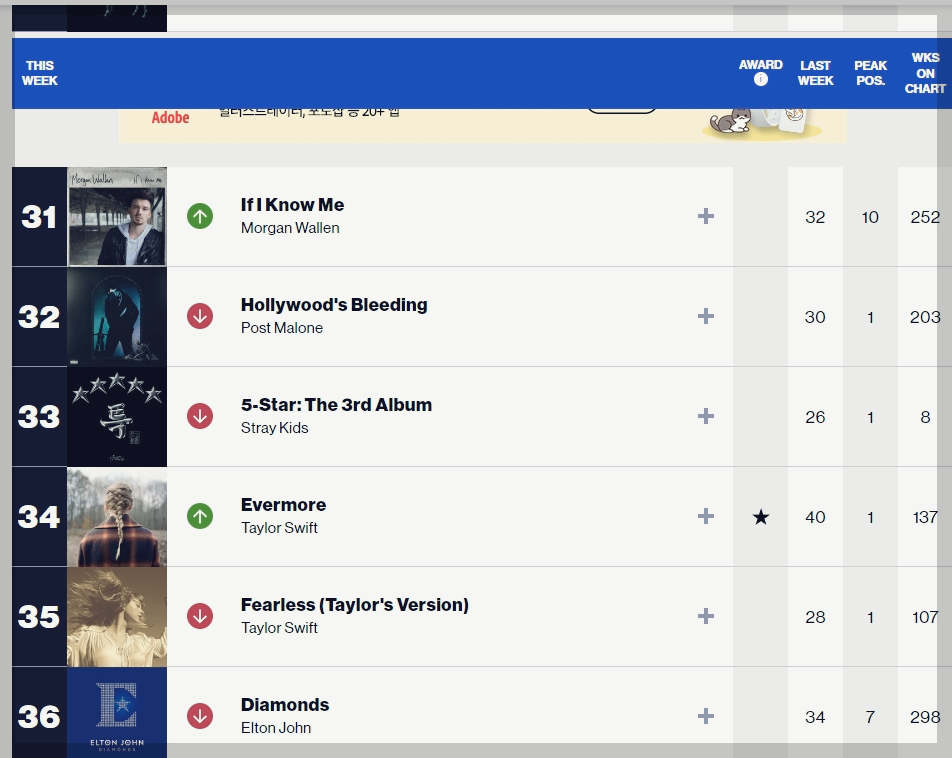Click rank number 35
Screen dimensions: 952x758
39,616
